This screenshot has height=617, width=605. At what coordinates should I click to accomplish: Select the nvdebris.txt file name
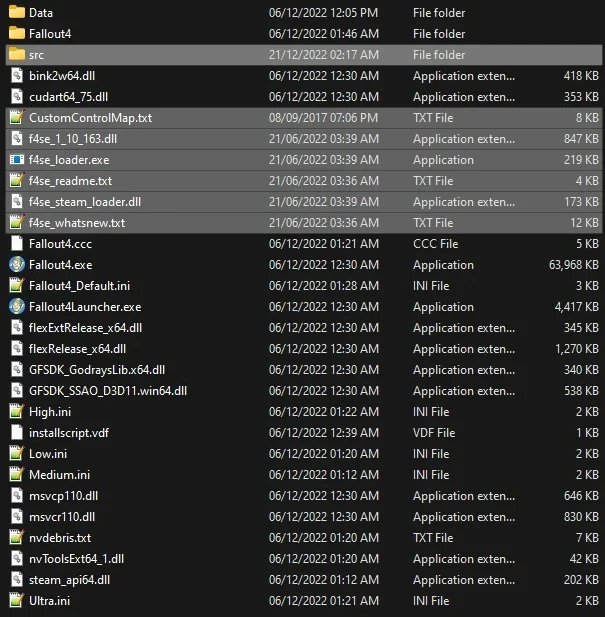coord(60,538)
